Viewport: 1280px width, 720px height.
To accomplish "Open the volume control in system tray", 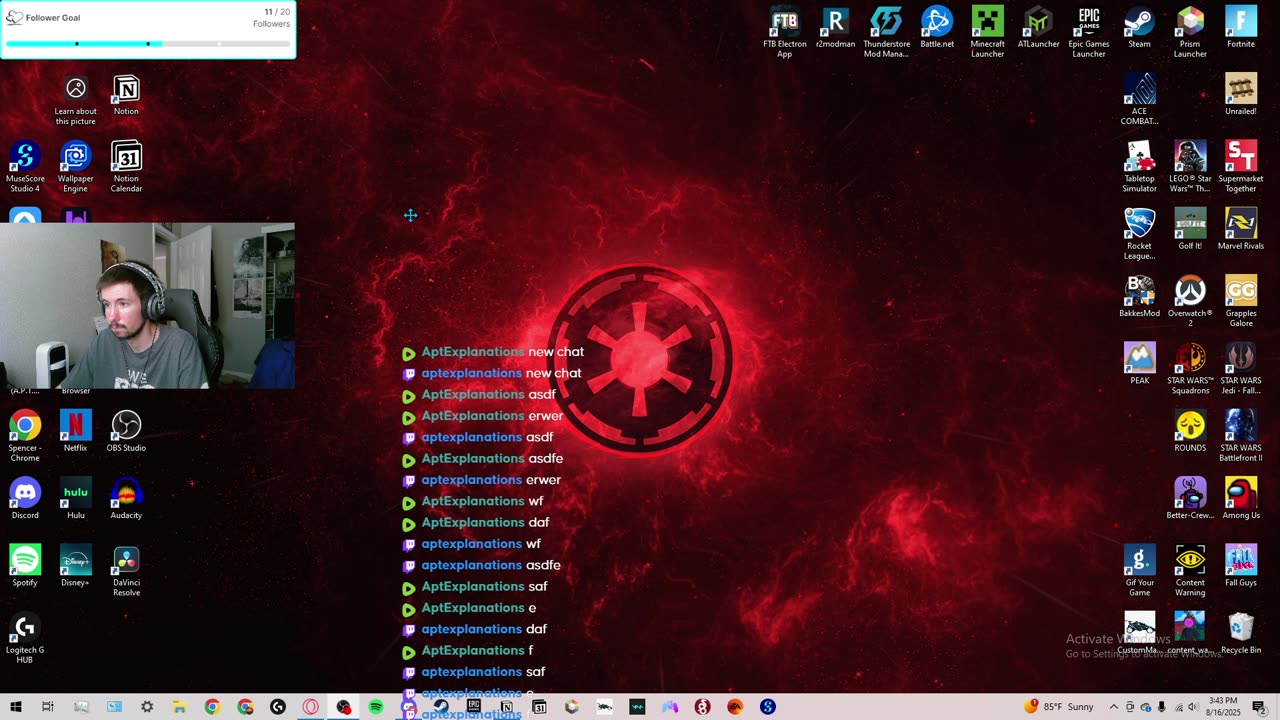I will click(1193, 707).
